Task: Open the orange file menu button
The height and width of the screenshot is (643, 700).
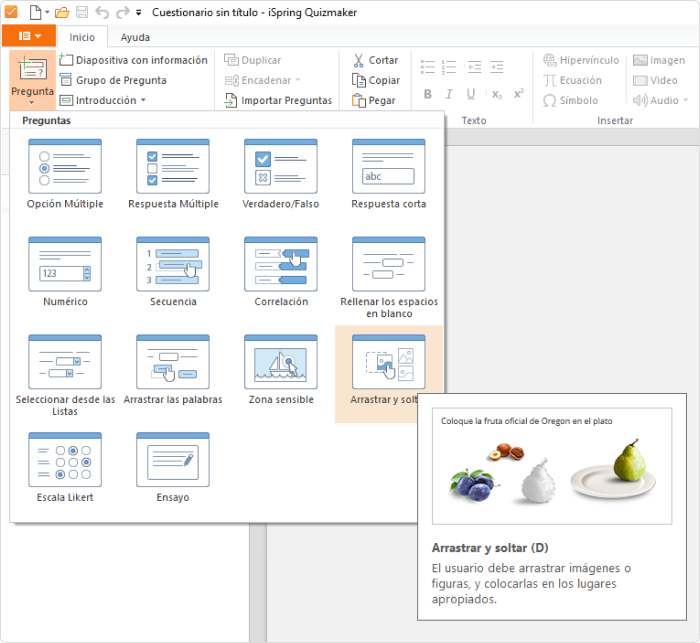Action: click(29, 36)
